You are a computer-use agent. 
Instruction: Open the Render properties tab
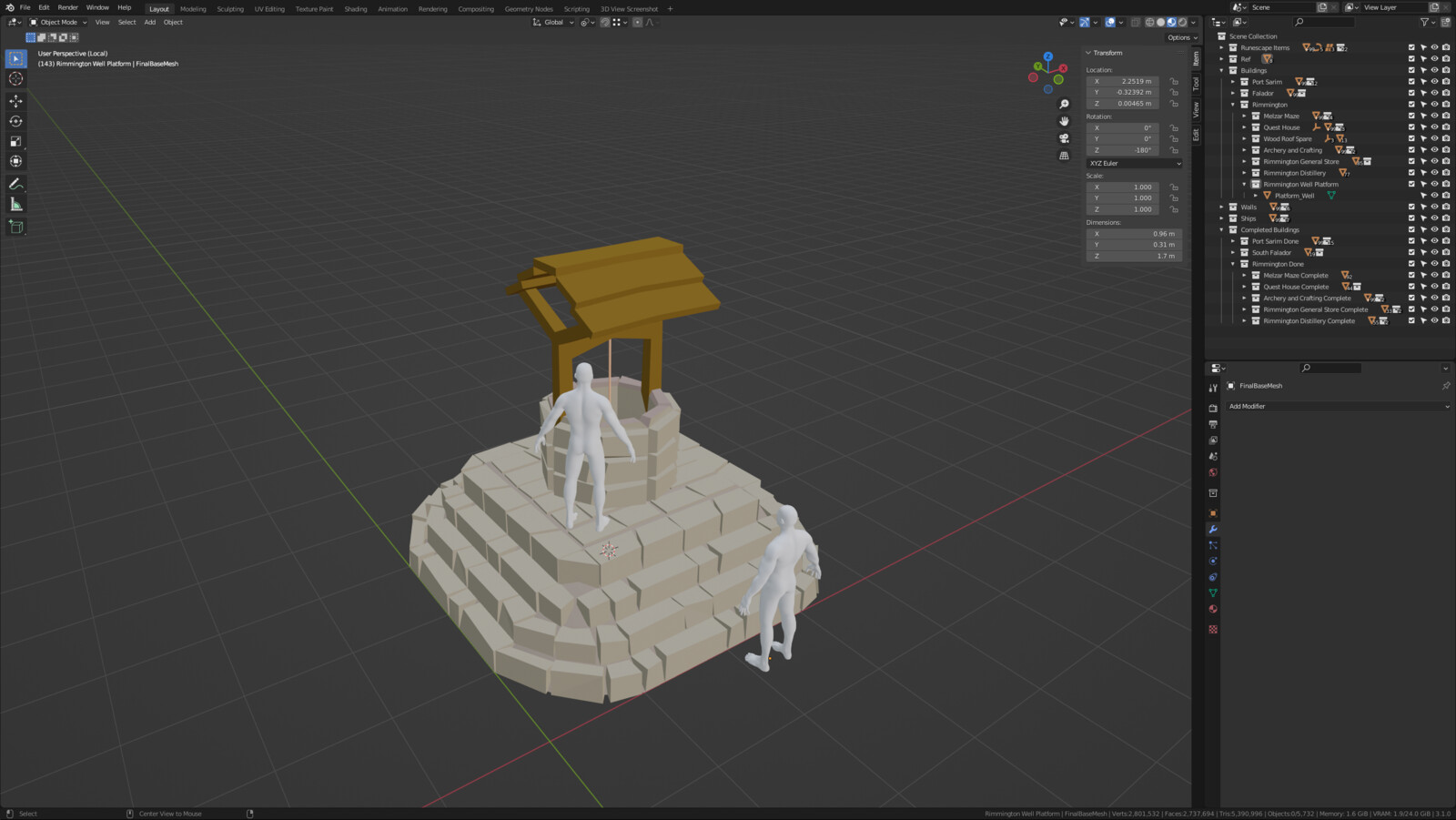[x=1213, y=409]
